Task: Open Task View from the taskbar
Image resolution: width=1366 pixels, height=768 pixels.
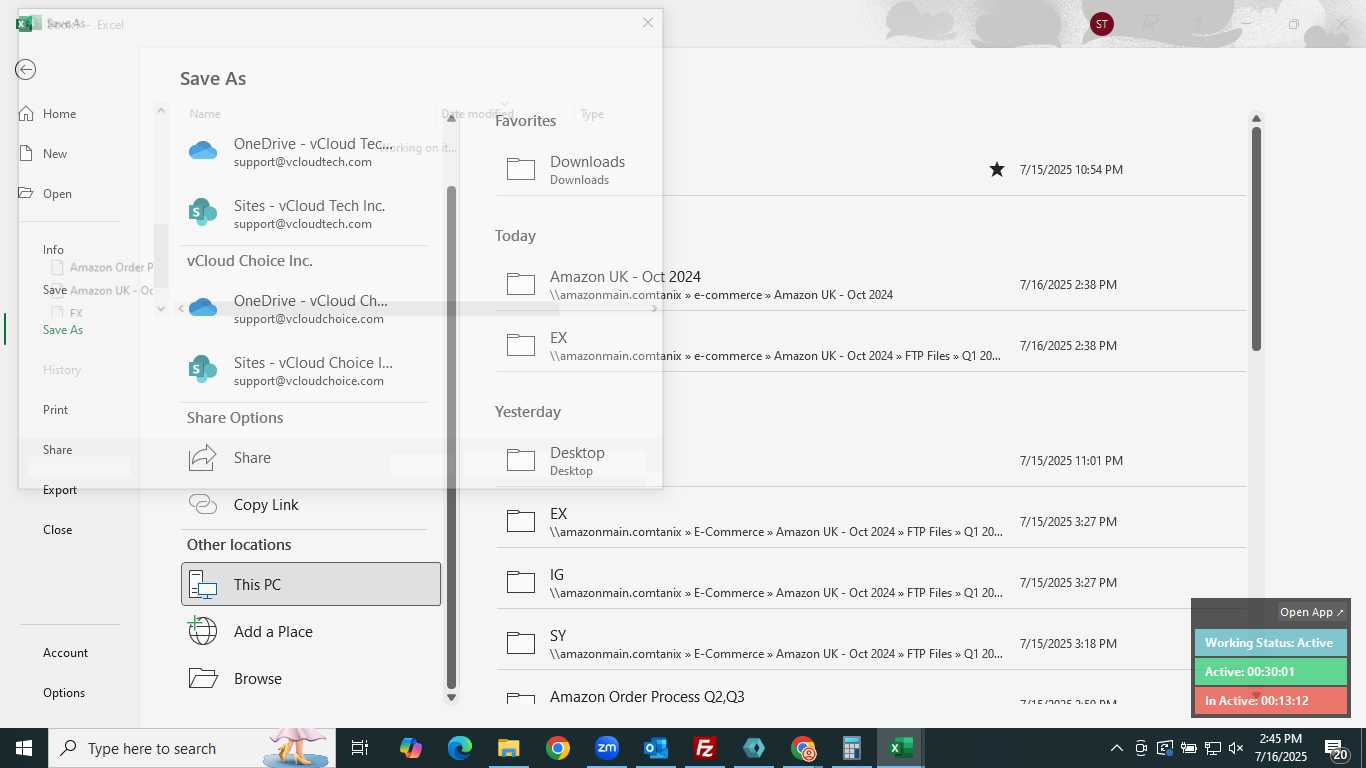Action: [x=360, y=748]
